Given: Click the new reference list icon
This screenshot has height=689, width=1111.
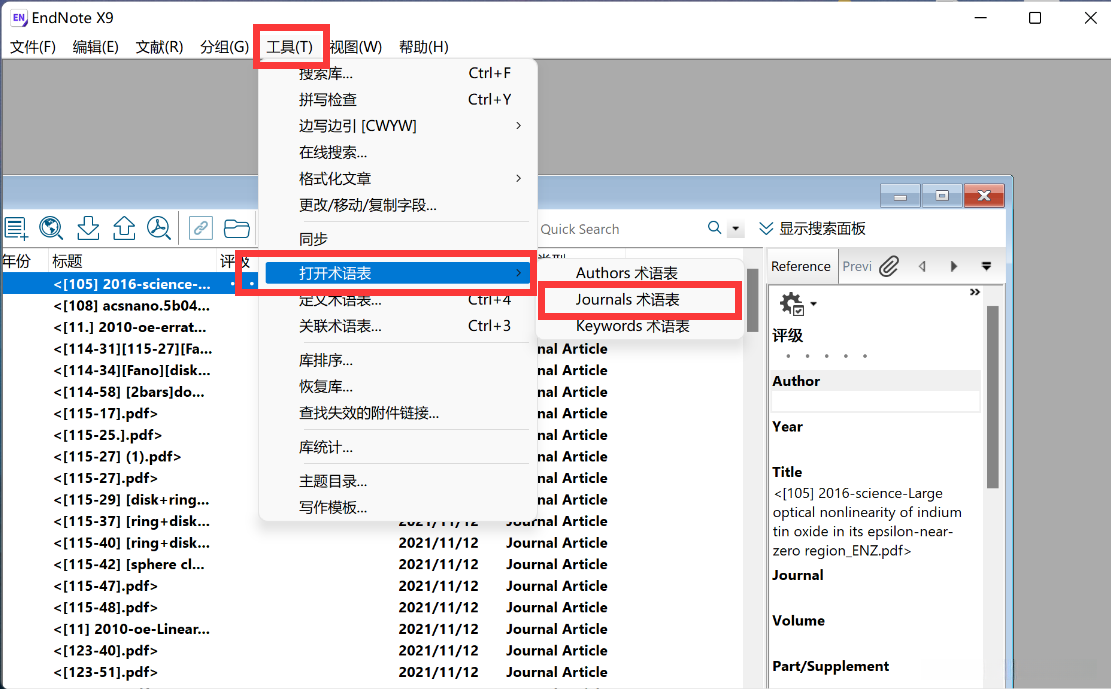Looking at the screenshot, I should (x=16, y=228).
